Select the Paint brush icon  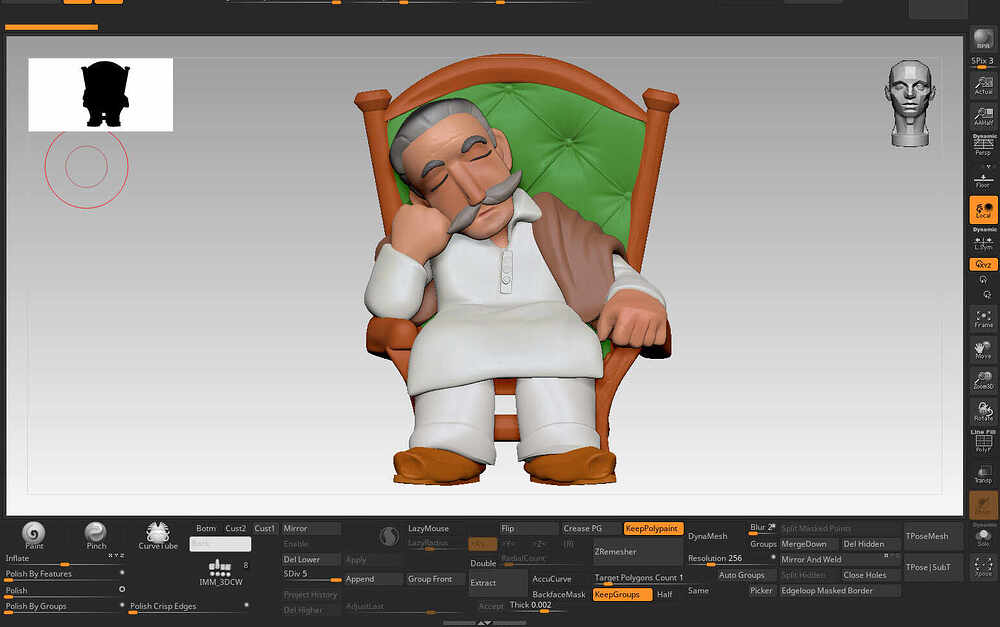coord(34,534)
